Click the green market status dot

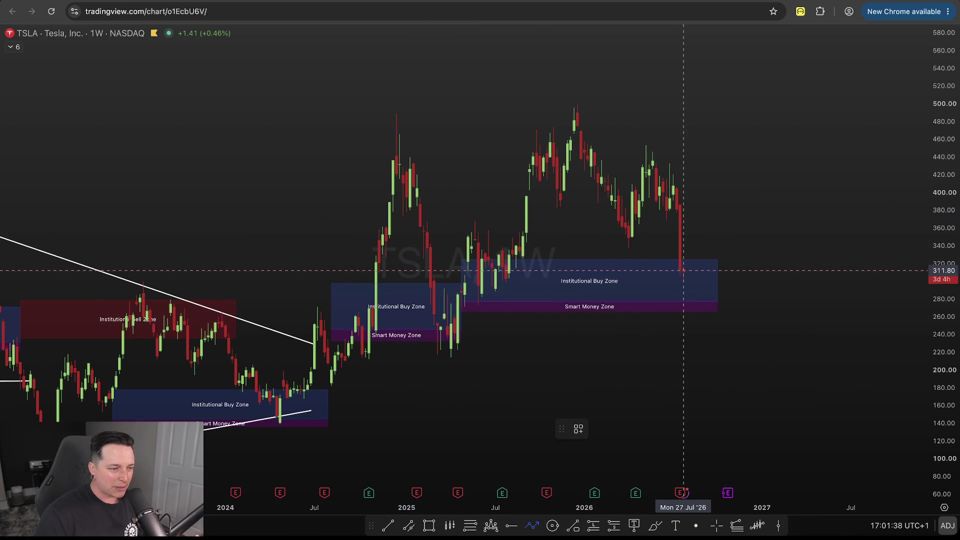168,33
